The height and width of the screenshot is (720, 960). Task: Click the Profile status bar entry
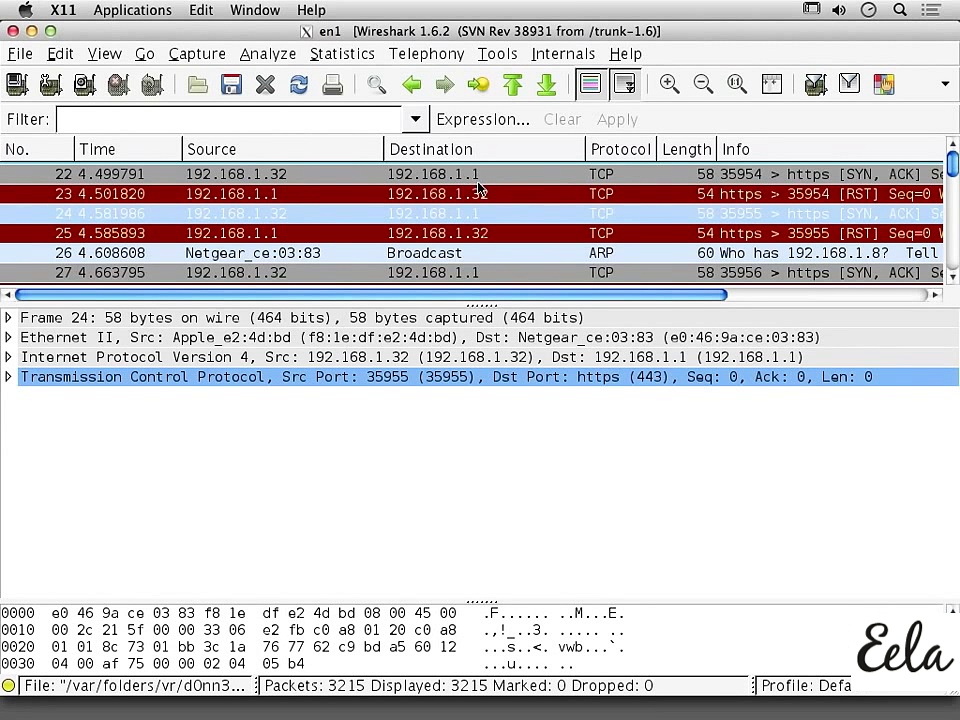coord(806,686)
